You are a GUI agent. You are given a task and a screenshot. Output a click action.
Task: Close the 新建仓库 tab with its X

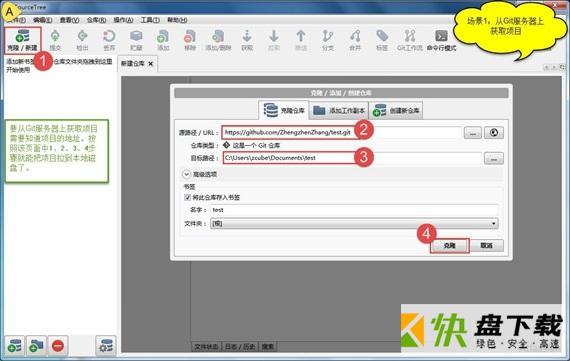(150, 64)
